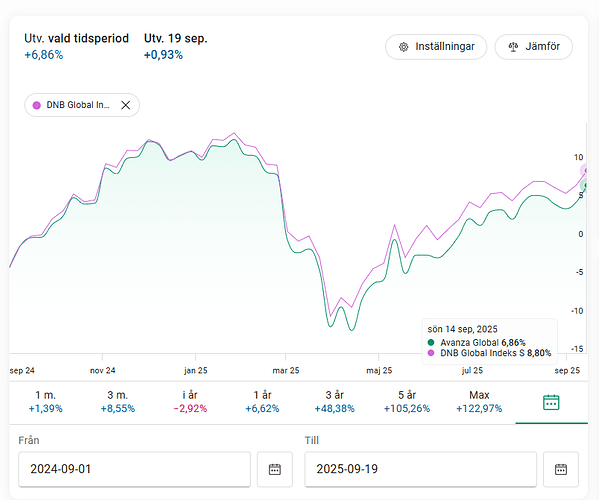Click the gear icon in Inställningar

coord(403,47)
